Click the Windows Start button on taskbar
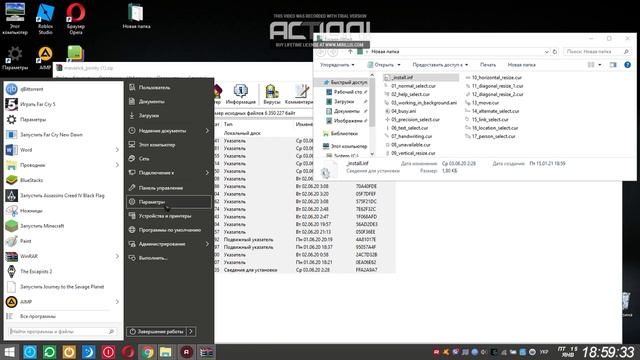Viewport: 640px width, 360px height. tap(9, 352)
